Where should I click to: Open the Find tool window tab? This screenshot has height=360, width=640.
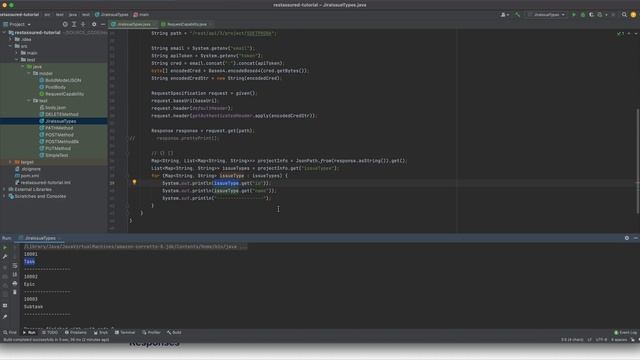click(10, 333)
